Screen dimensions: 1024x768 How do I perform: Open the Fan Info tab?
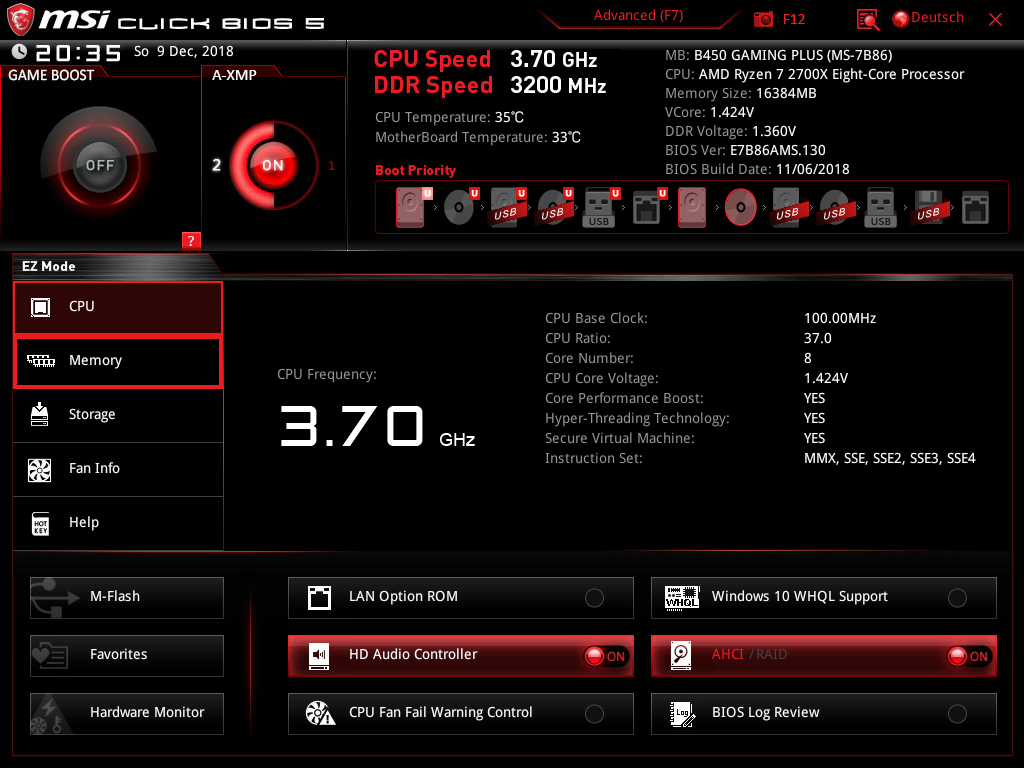point(117,469)
